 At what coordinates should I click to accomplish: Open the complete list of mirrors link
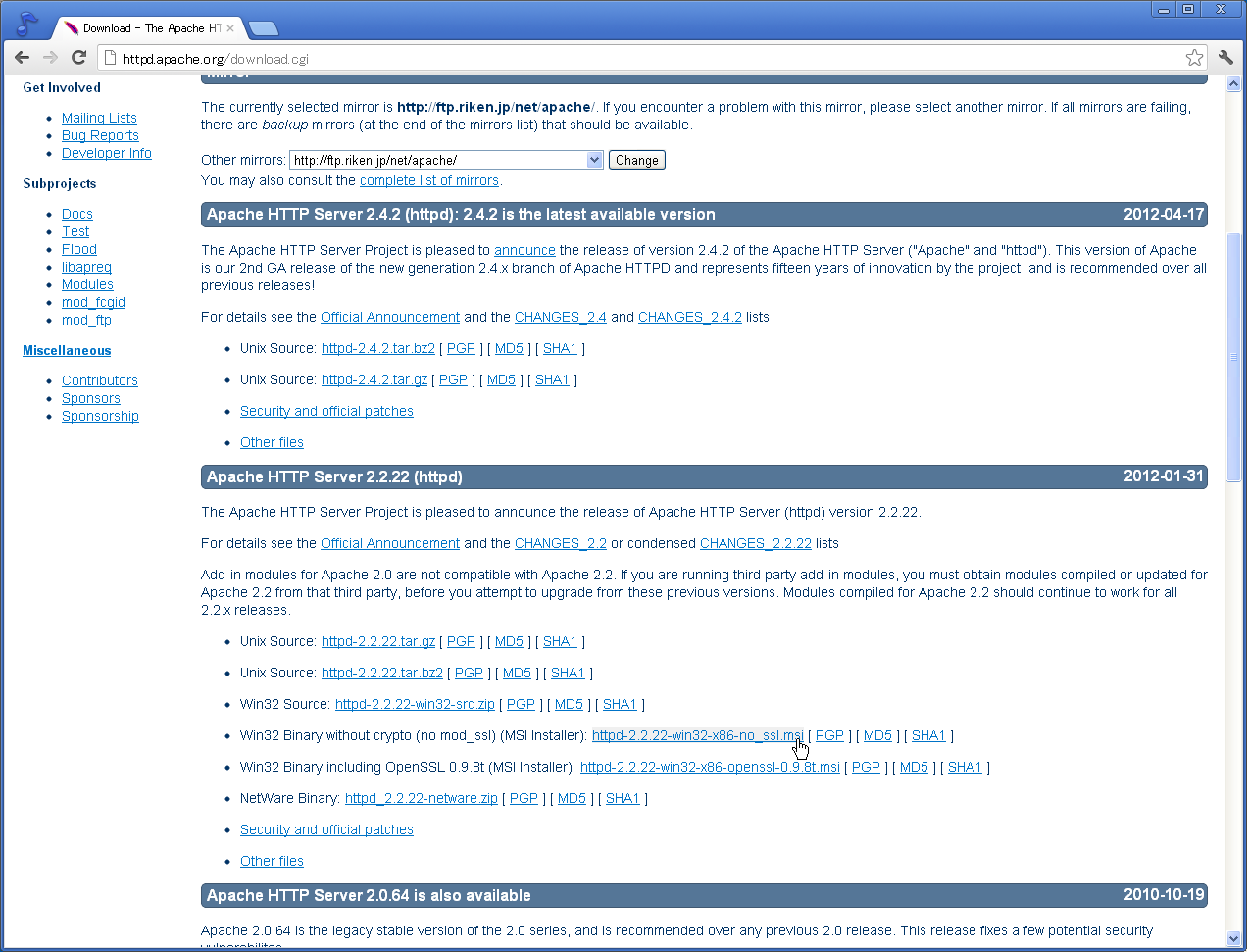coord(429,180)
